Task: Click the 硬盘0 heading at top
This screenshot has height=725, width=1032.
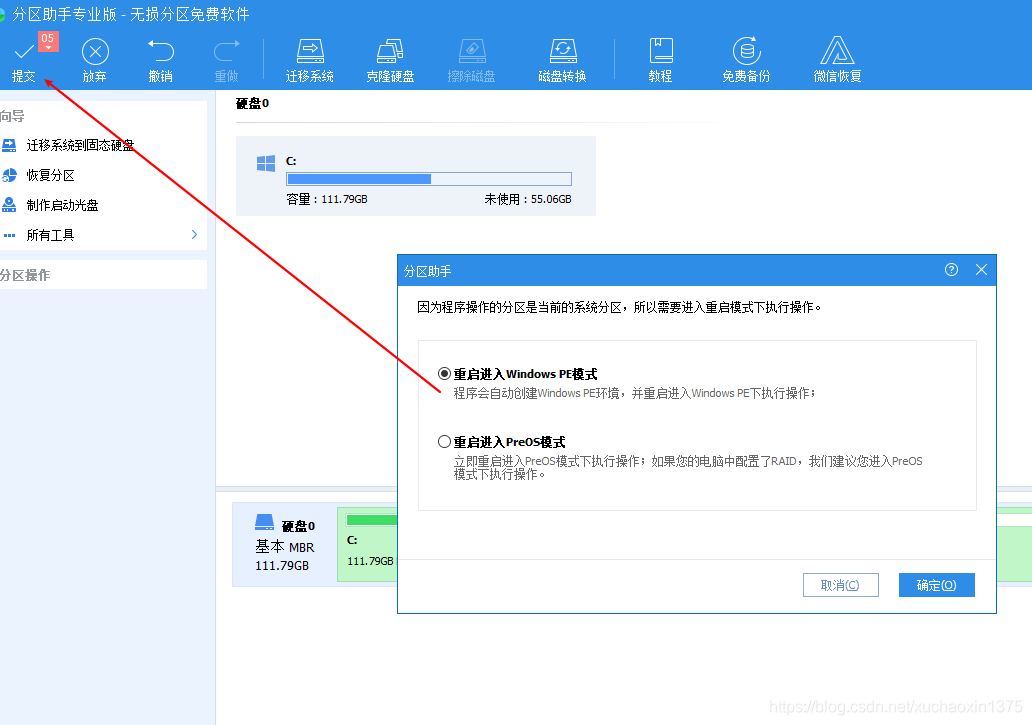Action: point(253,103)
